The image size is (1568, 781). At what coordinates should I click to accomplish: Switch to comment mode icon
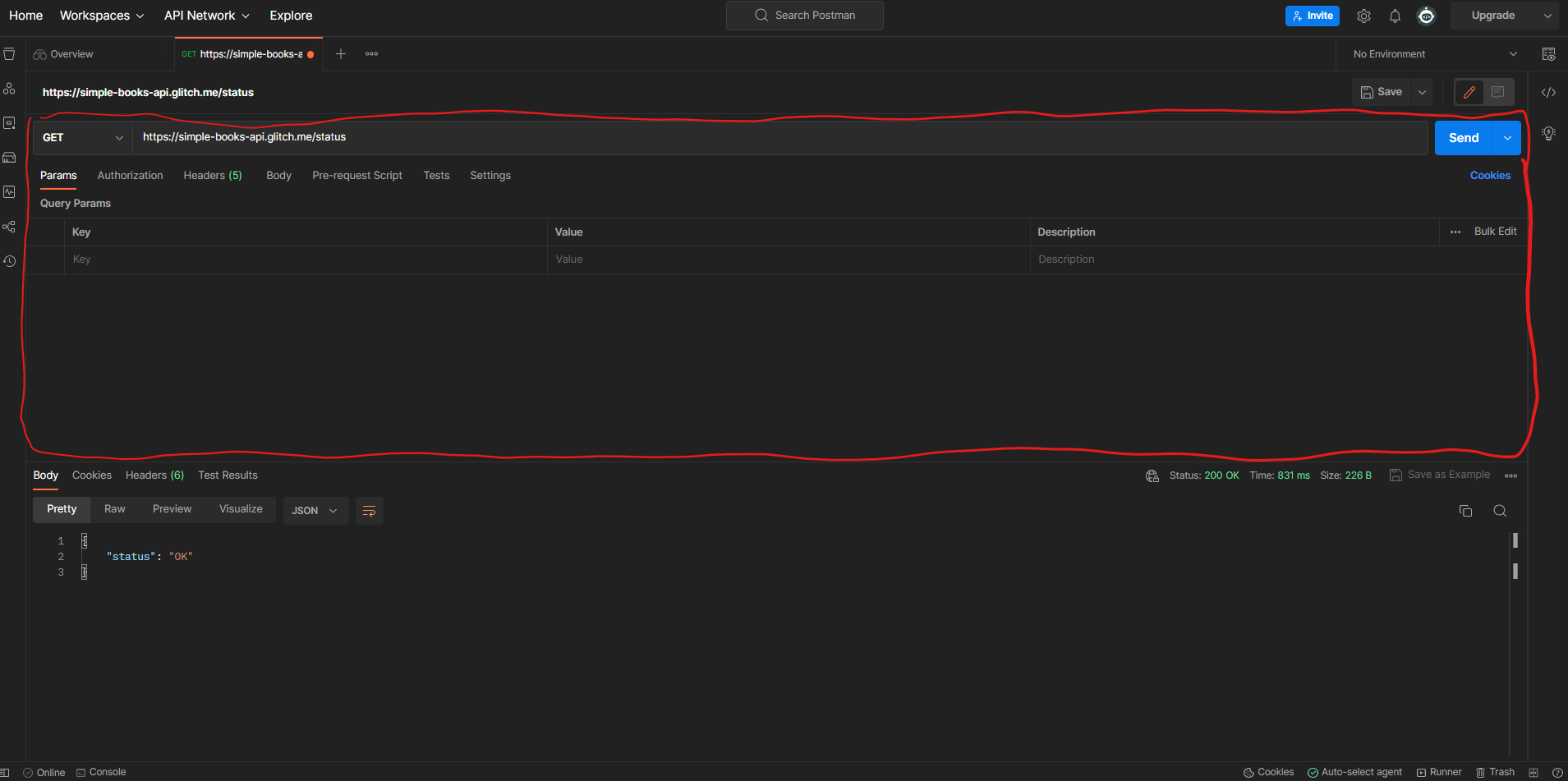tap(1498, 92)
